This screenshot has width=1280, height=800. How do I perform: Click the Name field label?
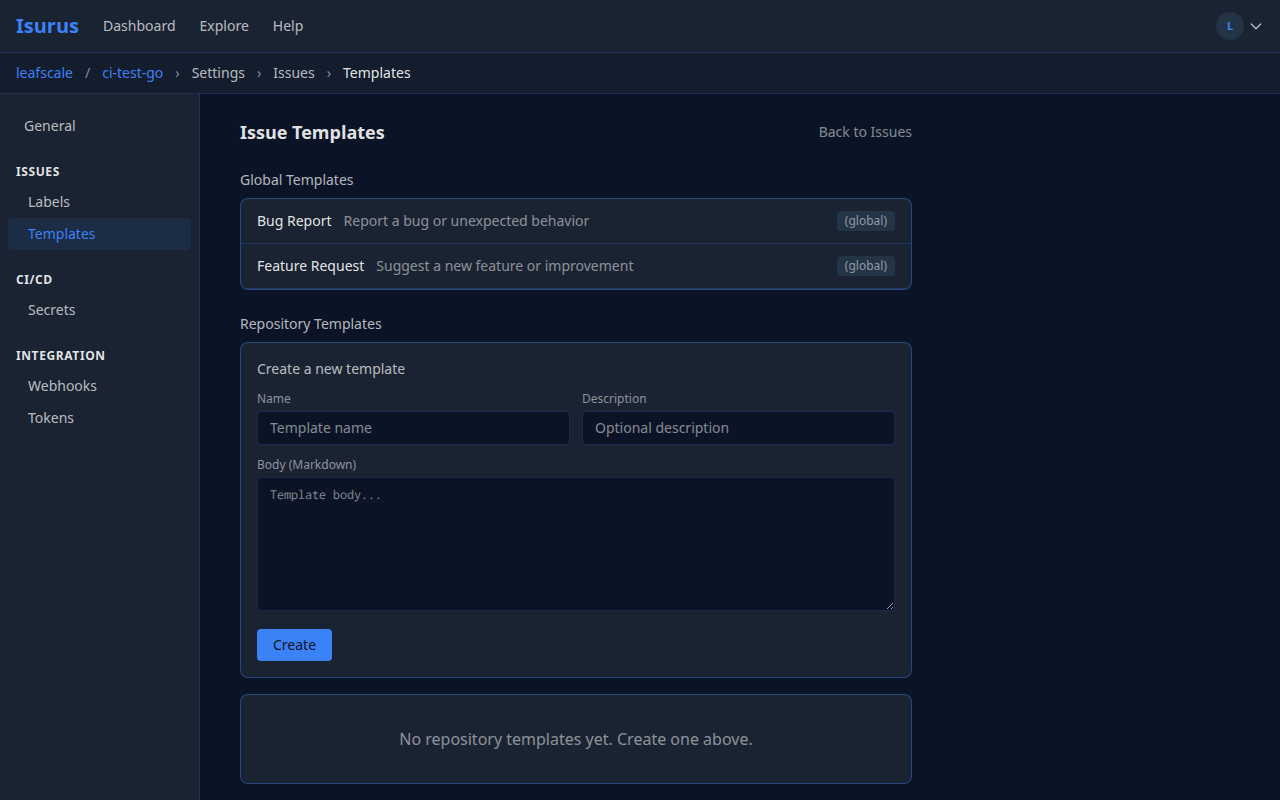click(274, 399)
